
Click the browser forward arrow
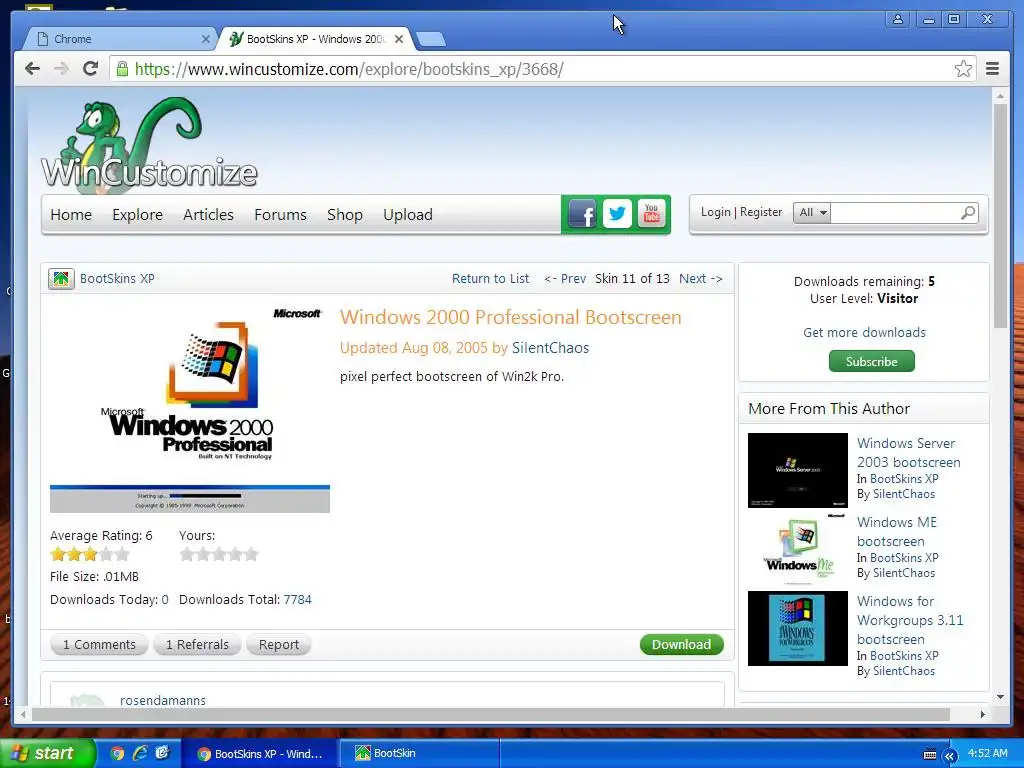click(61, 69)
